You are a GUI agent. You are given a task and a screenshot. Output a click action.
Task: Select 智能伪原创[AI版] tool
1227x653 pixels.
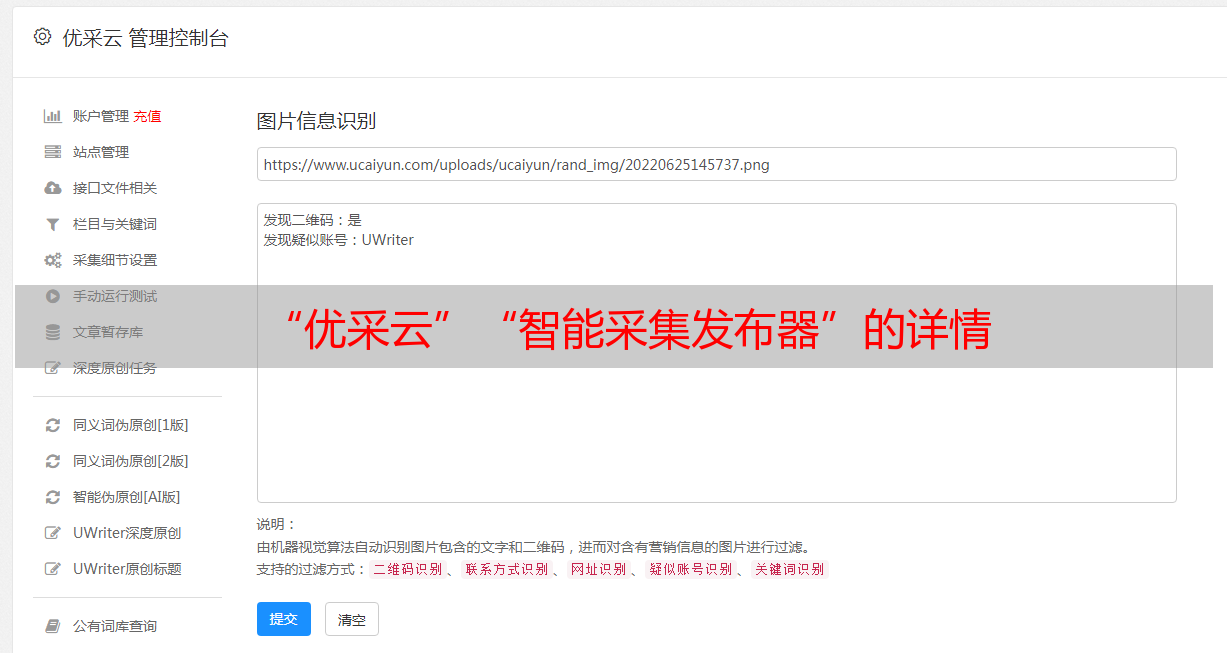pyautogui.click(x=127, y=497)
